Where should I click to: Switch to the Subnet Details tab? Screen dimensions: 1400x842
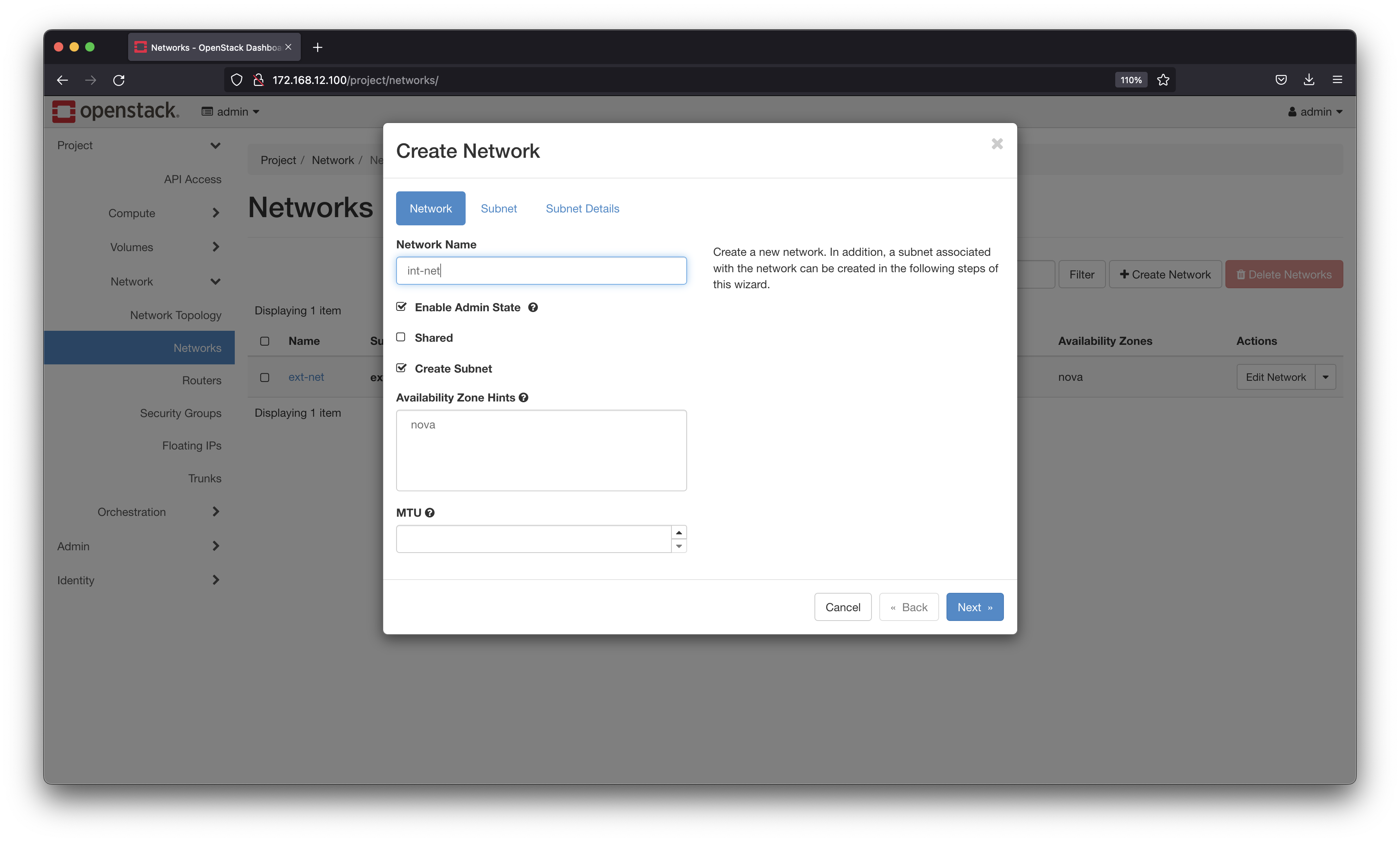[x=583, y=208]
